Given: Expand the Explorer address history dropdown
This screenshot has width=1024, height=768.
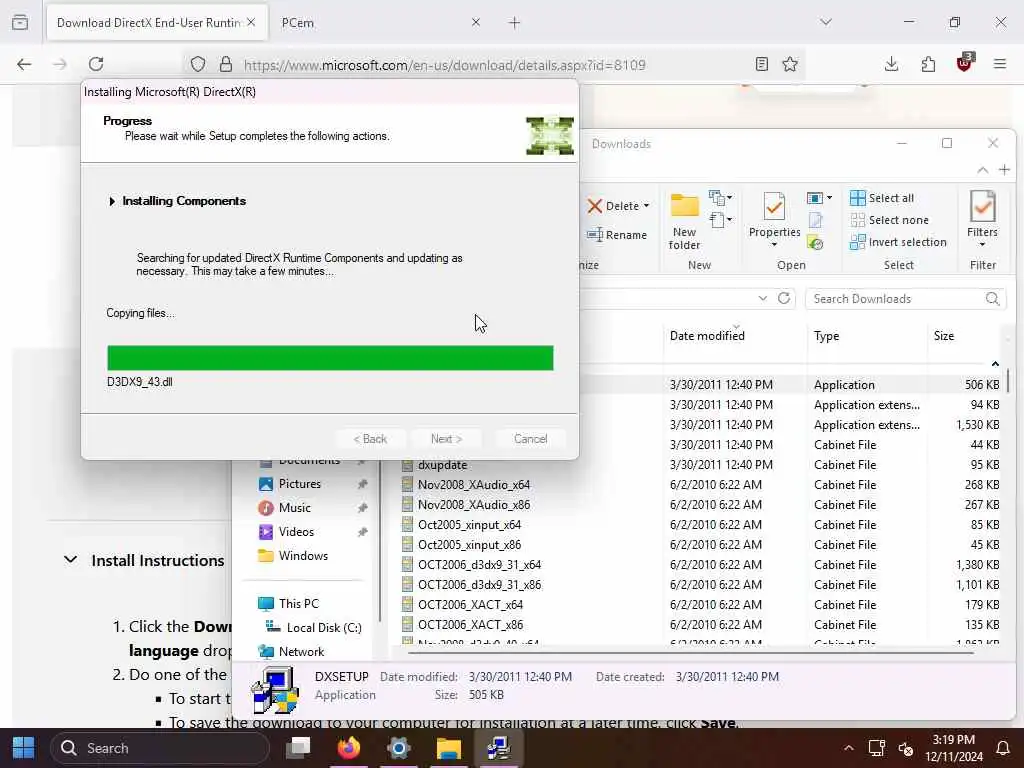Looking at the screenshot, I should pos(763,298).
